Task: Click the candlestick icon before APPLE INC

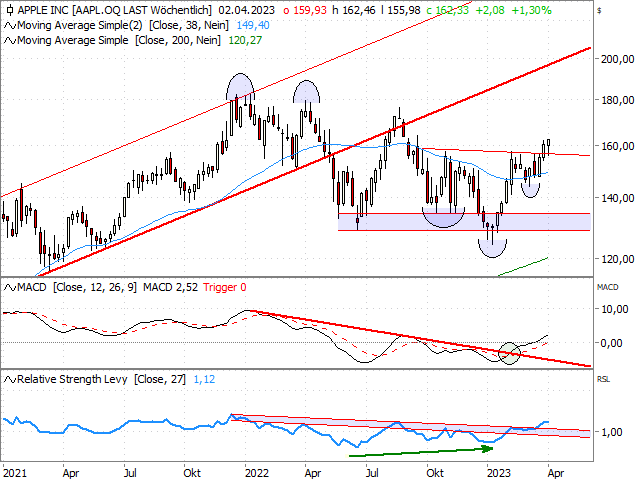Action: [10, 9]
